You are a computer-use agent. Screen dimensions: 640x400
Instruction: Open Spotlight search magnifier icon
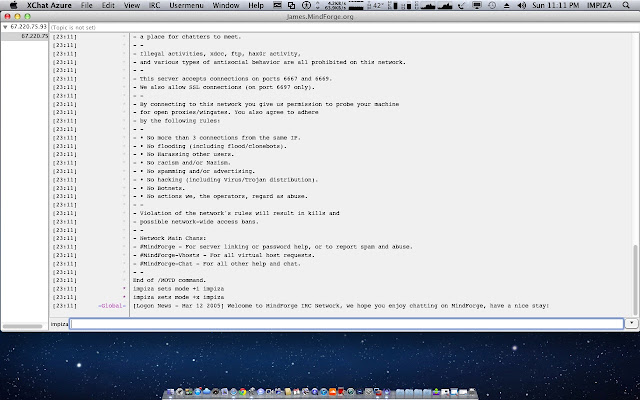(x=626, y=5)
